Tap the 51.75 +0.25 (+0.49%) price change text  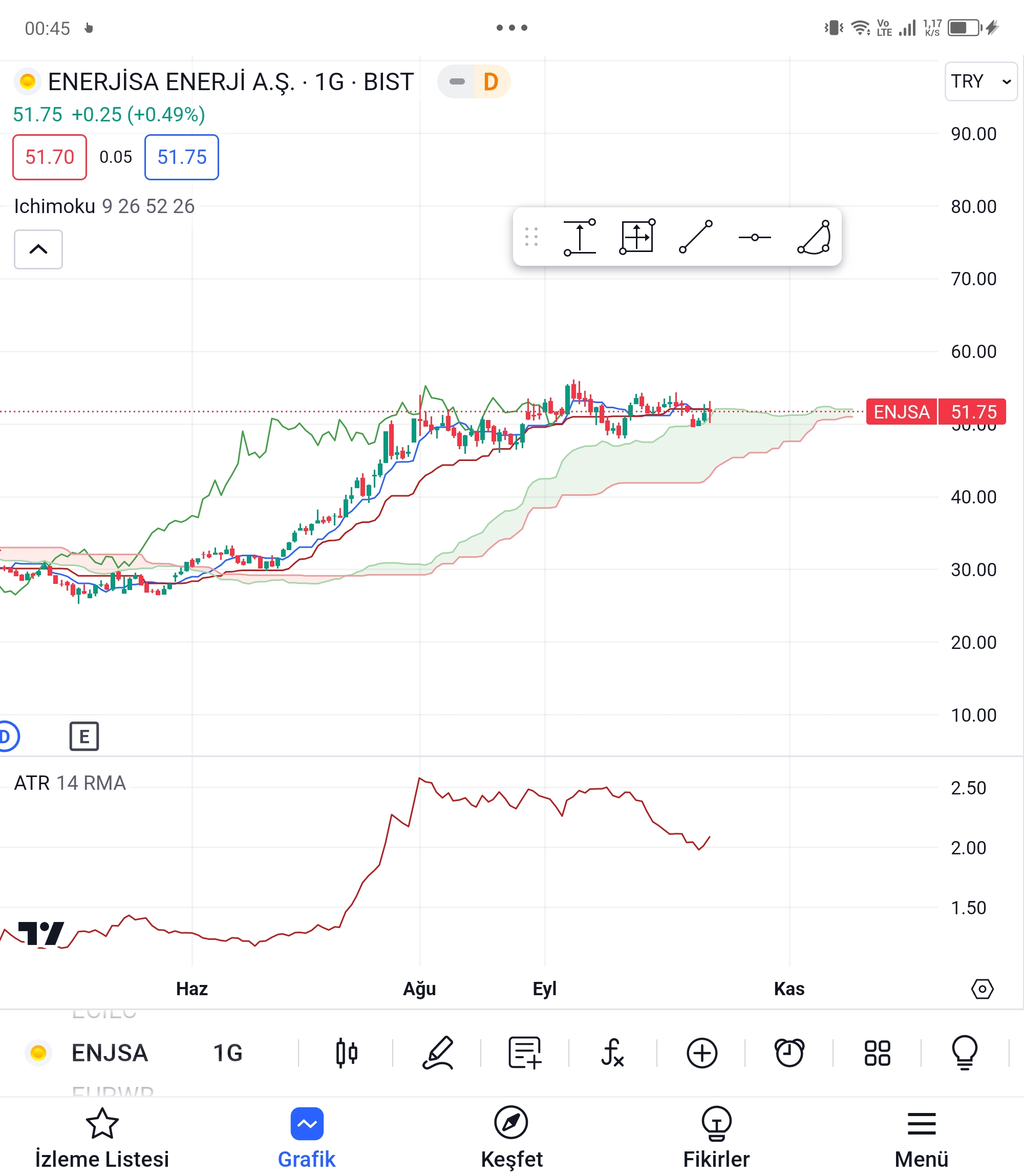(x=109, y=114)
